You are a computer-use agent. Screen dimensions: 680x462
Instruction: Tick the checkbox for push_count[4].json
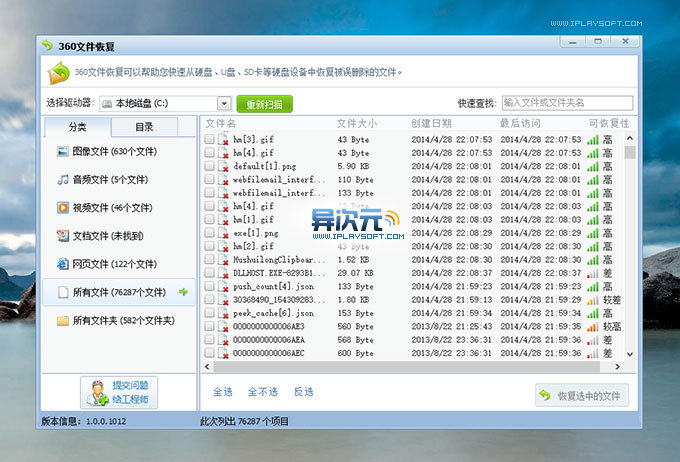click(209, 286)
